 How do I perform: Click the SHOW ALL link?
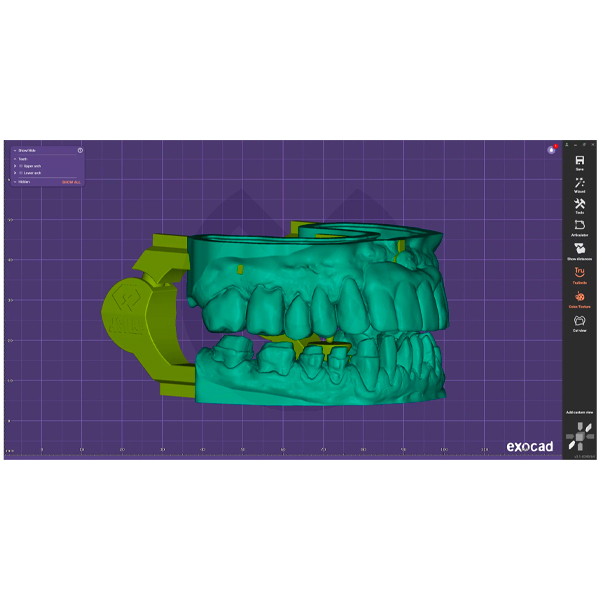pos(69,182)
